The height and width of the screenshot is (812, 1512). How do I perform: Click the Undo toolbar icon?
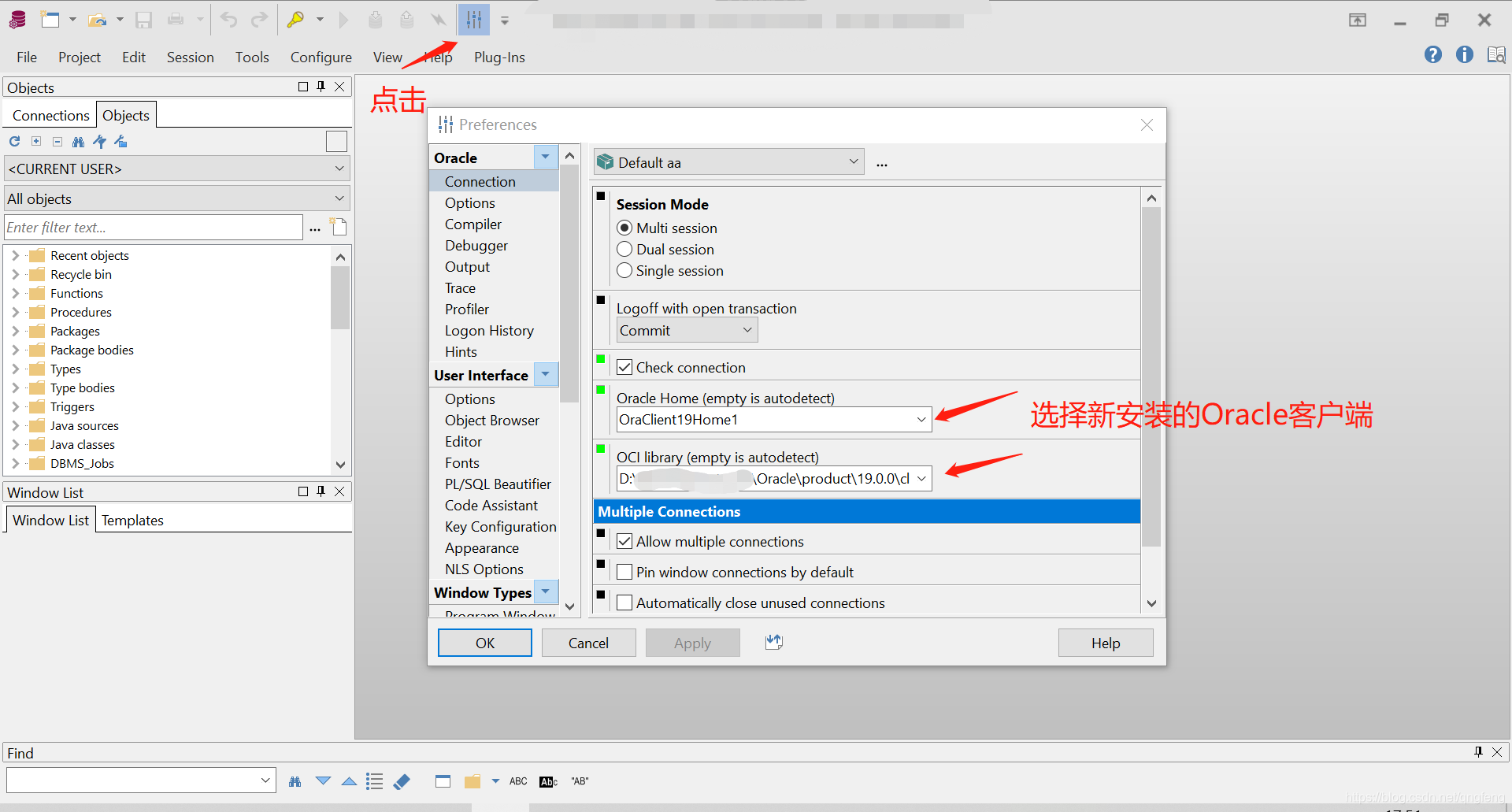[228, 20]
